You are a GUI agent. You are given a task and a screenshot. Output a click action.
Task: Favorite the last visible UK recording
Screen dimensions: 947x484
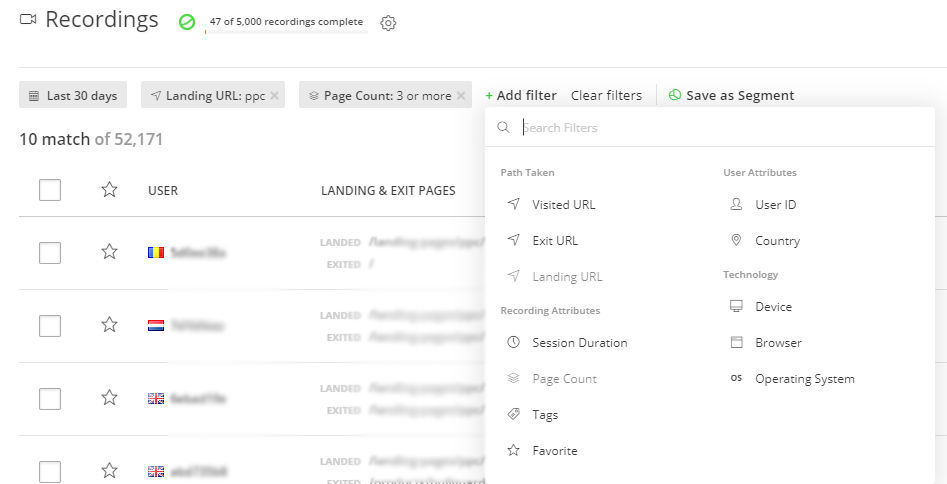pos(109,470)
